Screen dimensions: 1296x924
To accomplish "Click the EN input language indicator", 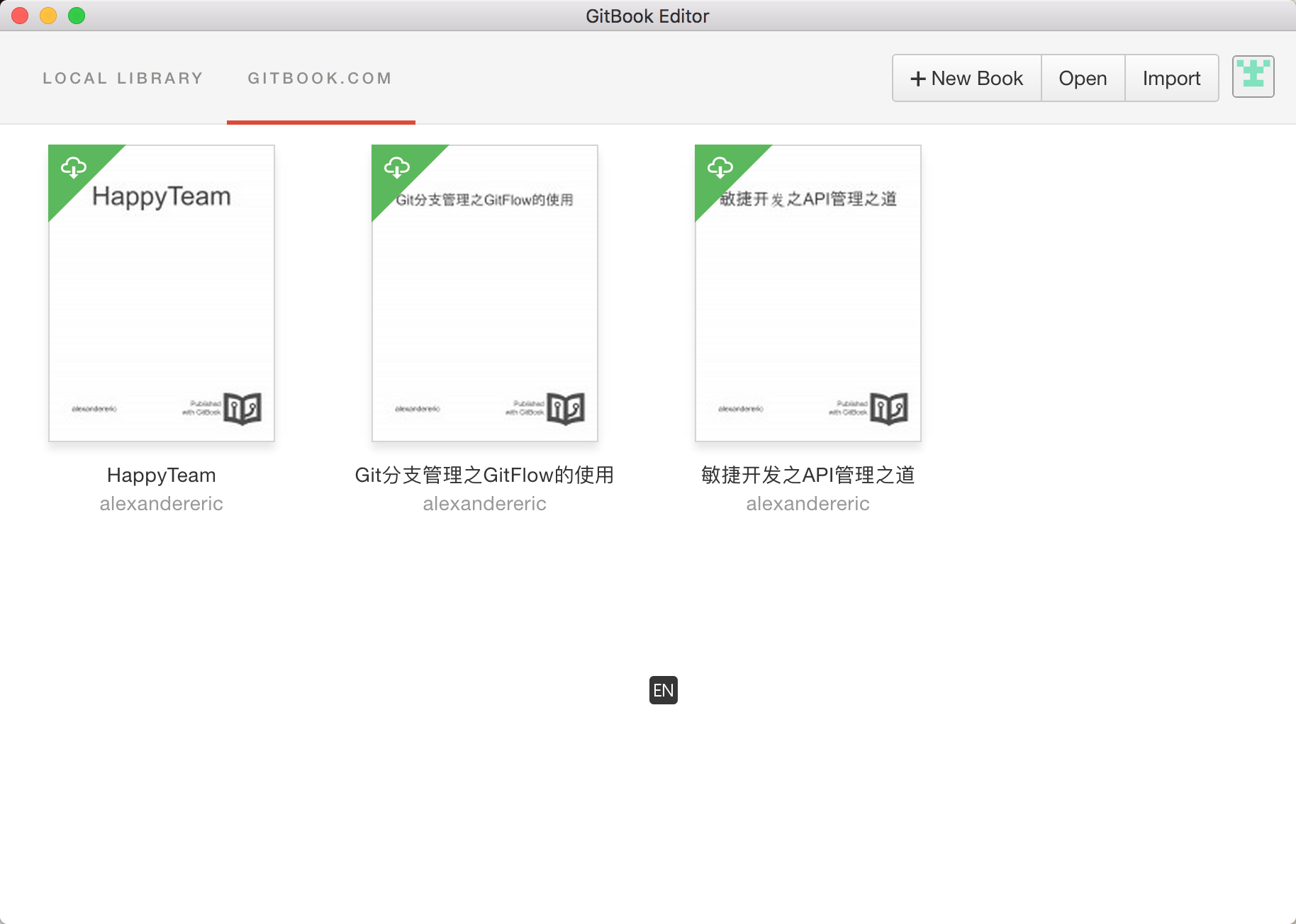I will pyautogui.click(x=664, y=690).
